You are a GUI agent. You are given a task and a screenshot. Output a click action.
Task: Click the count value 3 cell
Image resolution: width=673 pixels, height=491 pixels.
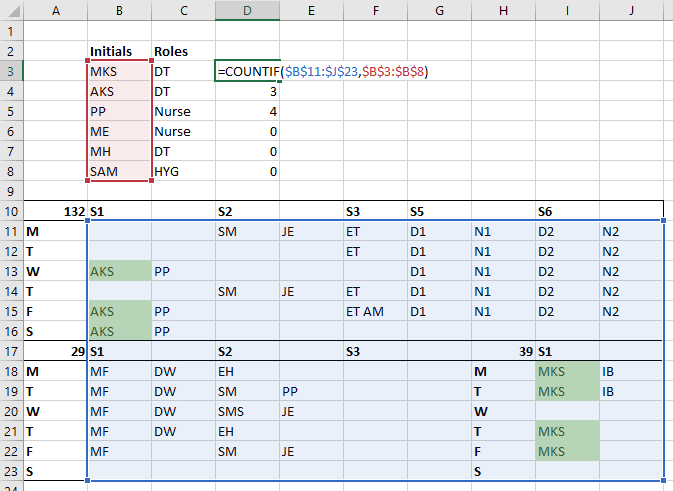[247, 91]
